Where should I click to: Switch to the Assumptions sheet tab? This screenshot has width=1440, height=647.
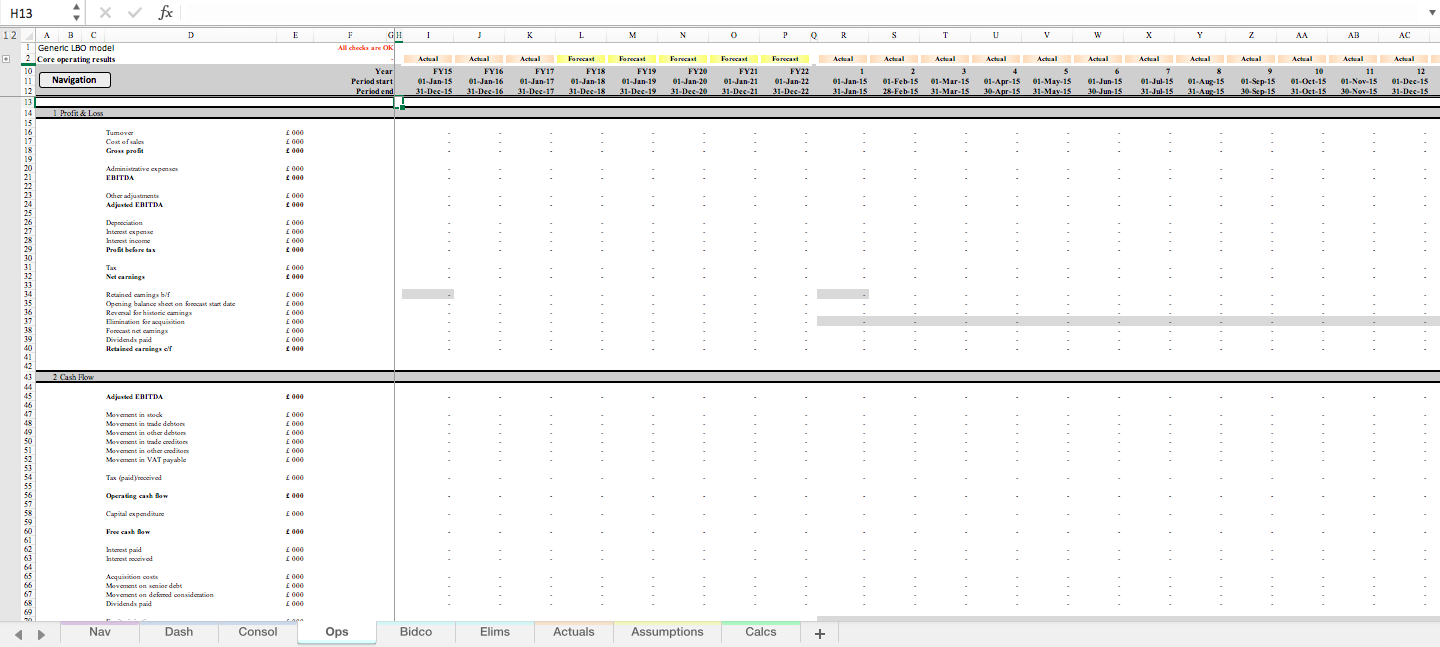pyautogui.click(x=666, y=632)
